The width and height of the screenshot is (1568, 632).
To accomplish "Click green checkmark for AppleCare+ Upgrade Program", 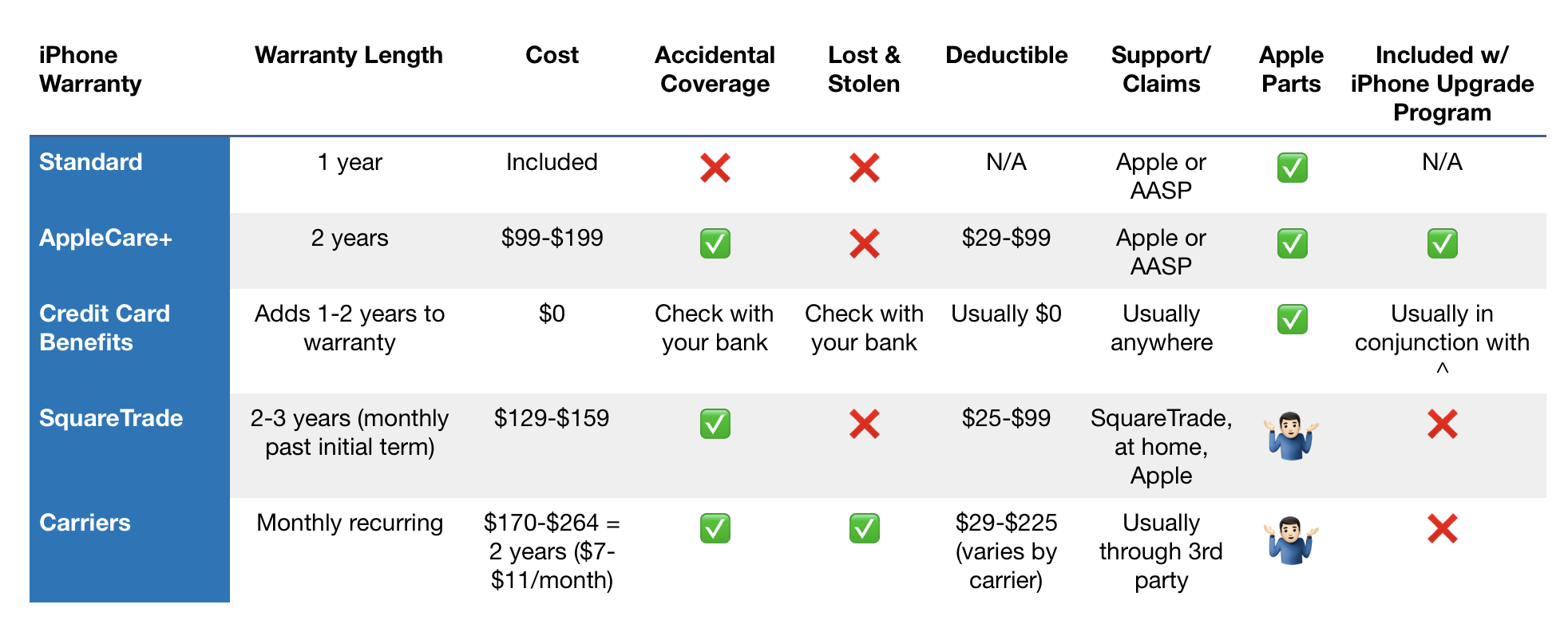I will tap(1442, 243).
